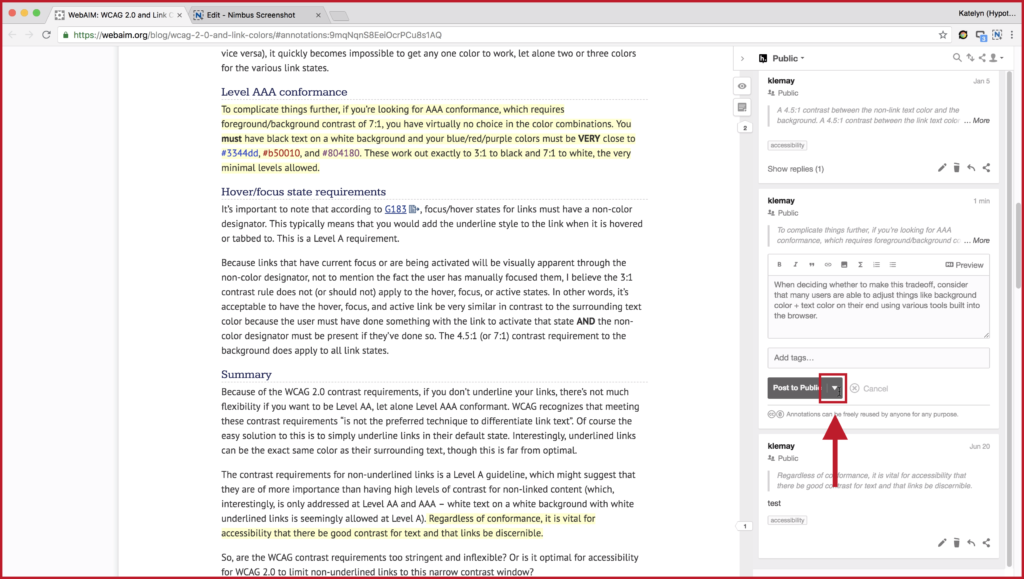Open the Hypothesis extension with blue badge
The height and width of the screenshot is (579, 1024).
(x=980, y=35)
